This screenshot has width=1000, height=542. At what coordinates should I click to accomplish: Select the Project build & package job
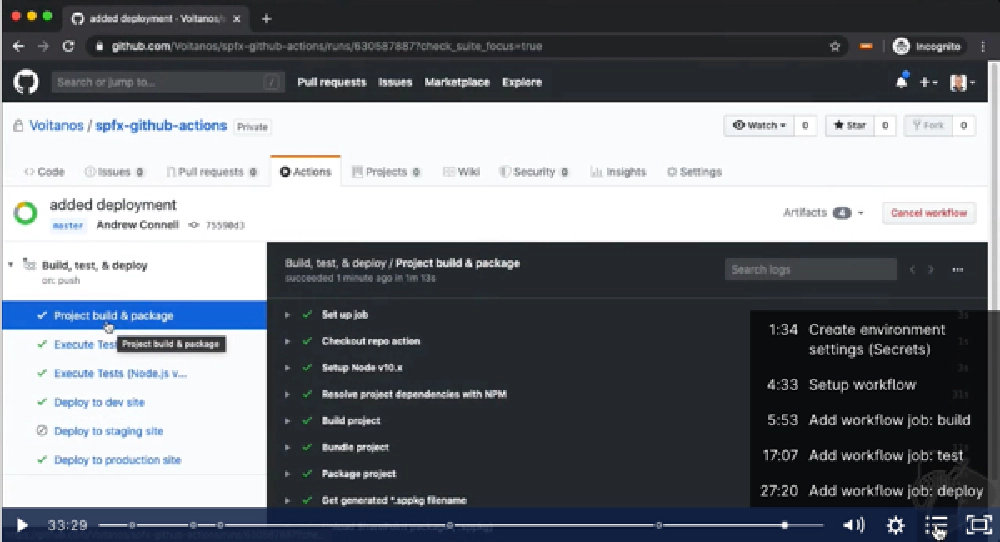click(x=135, y=316)
